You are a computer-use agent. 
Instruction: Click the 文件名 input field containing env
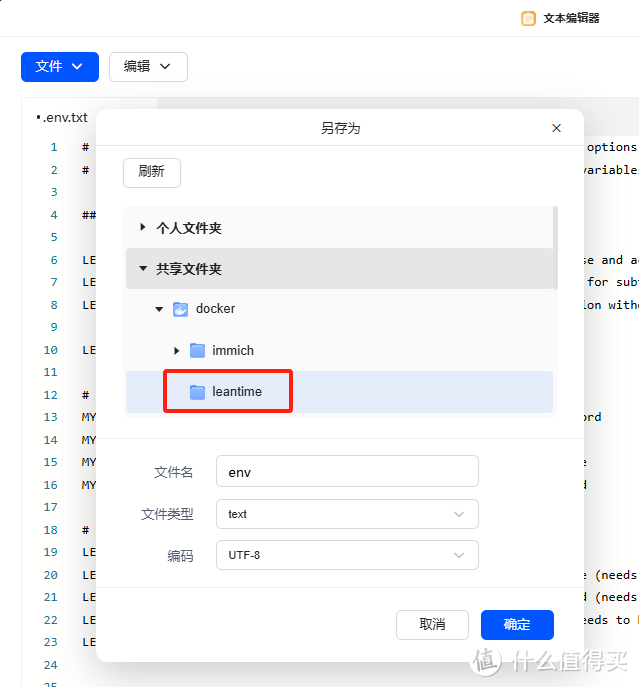click(x=347, y=471)
